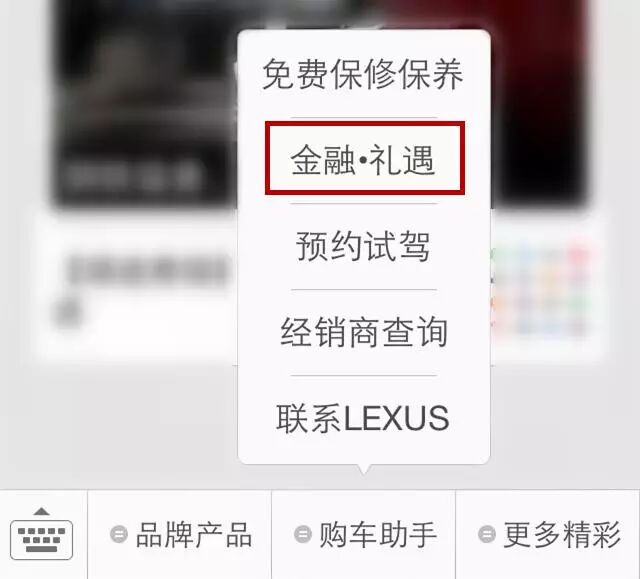
Task: Select 免费保修保养 from the popup
Action: tap(363, 74)
